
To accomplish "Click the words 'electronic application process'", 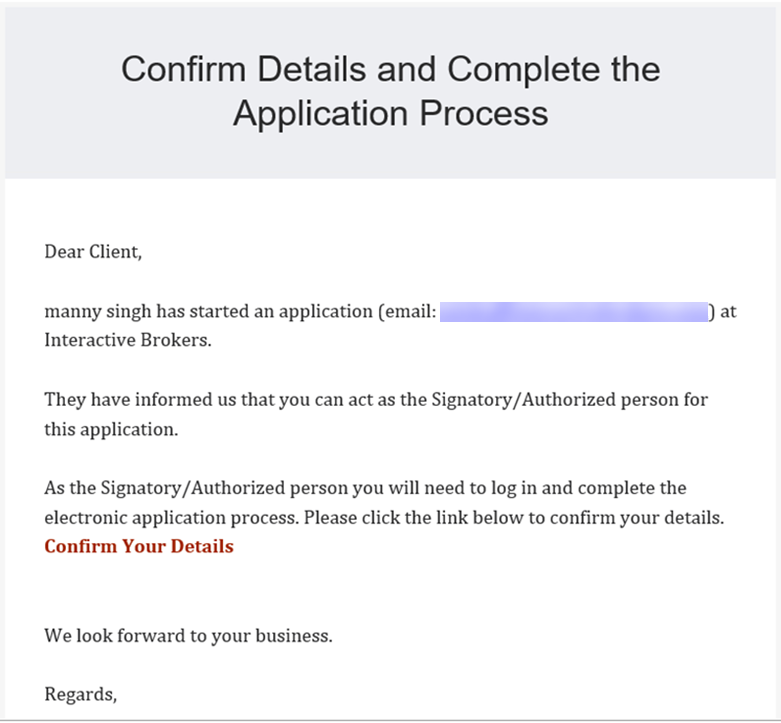I will (172, 518).
